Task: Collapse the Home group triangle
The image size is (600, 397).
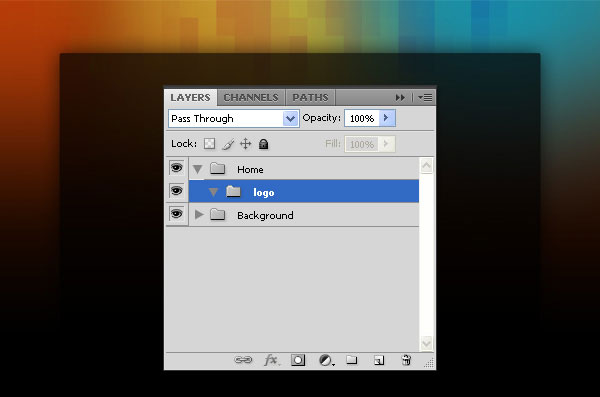Action: 197,169
